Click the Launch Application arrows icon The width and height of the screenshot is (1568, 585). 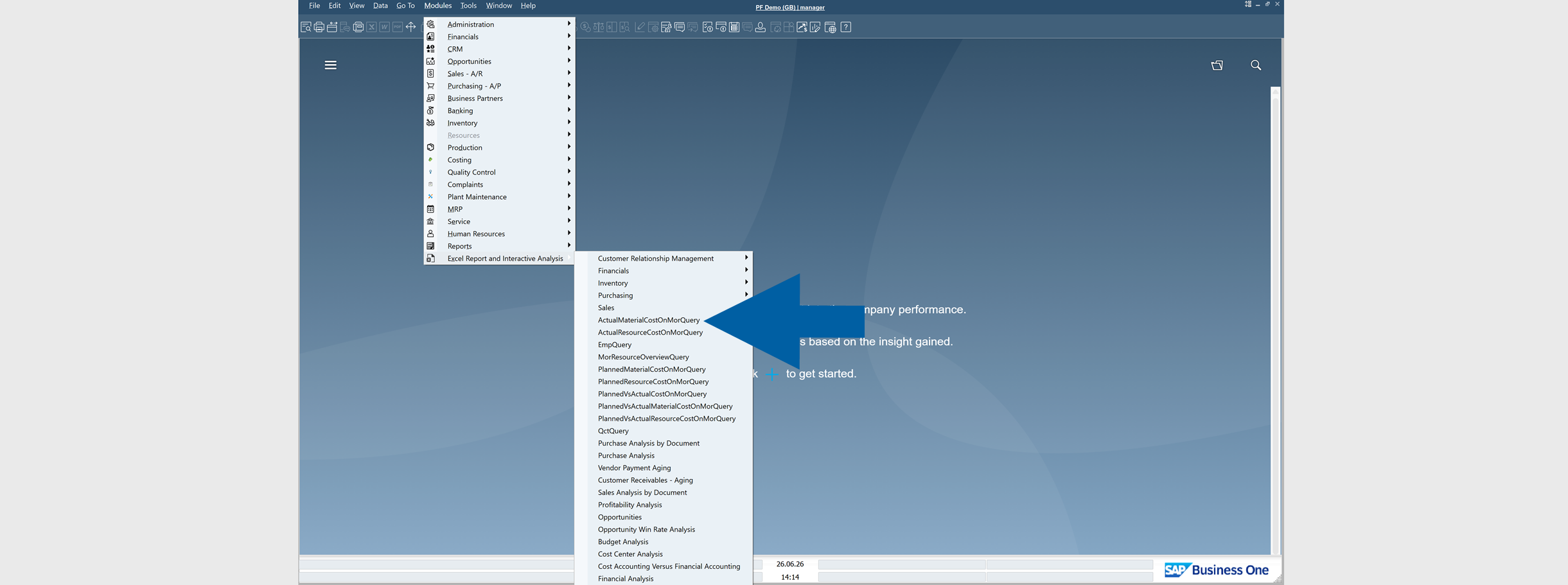coord(410,27)
